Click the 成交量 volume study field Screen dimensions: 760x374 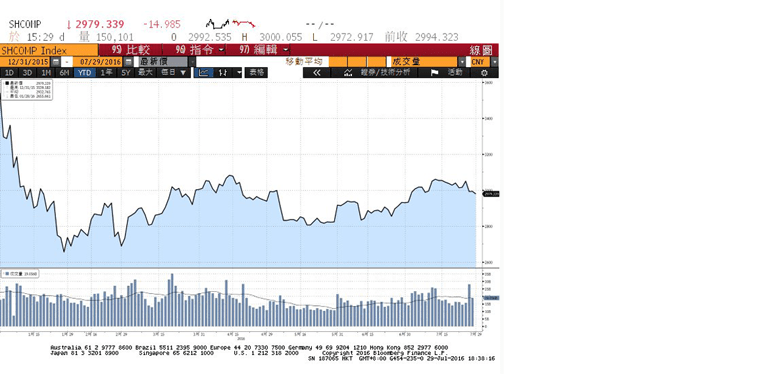tap(425, 62)
